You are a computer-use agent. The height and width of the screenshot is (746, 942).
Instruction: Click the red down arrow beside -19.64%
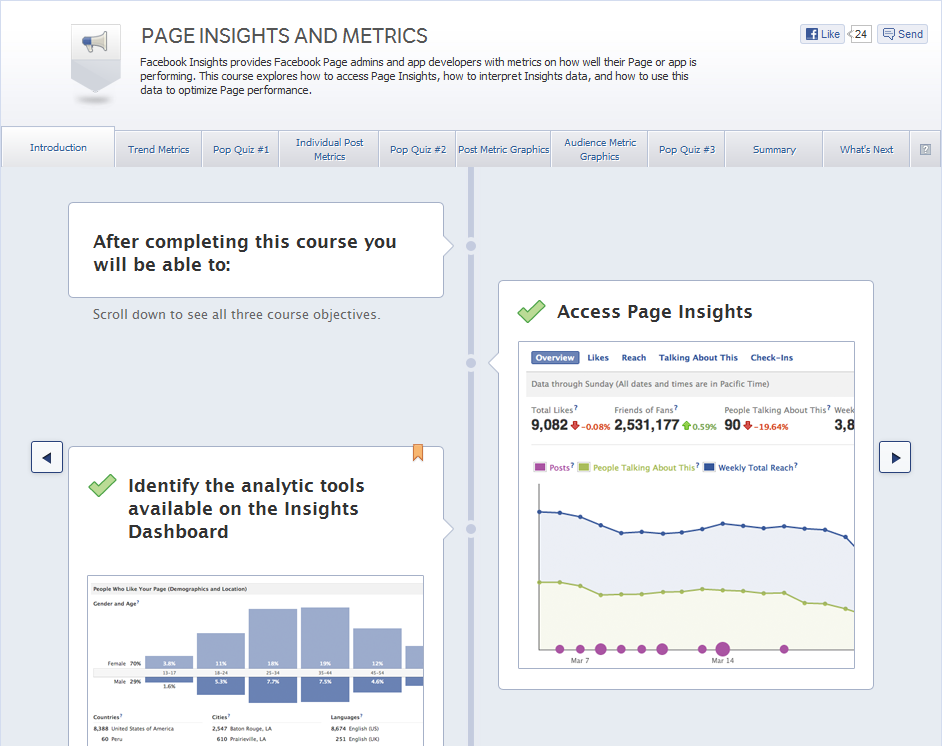click(747, 426)
